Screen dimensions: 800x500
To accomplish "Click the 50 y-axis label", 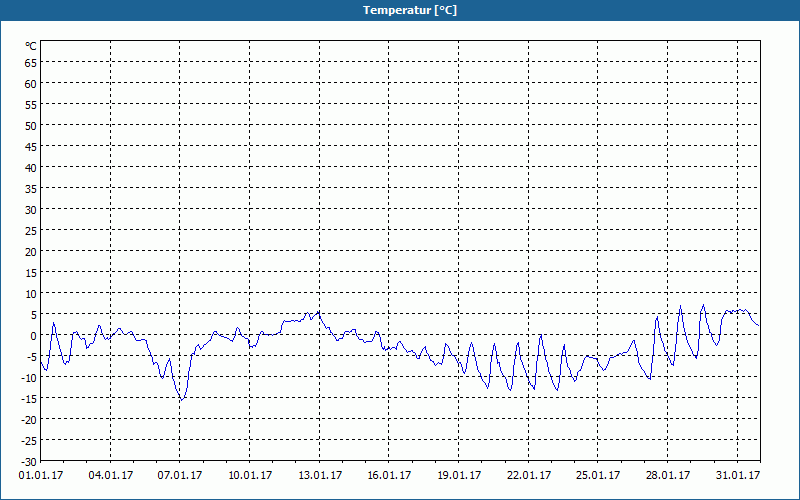I will coord(31,126).
